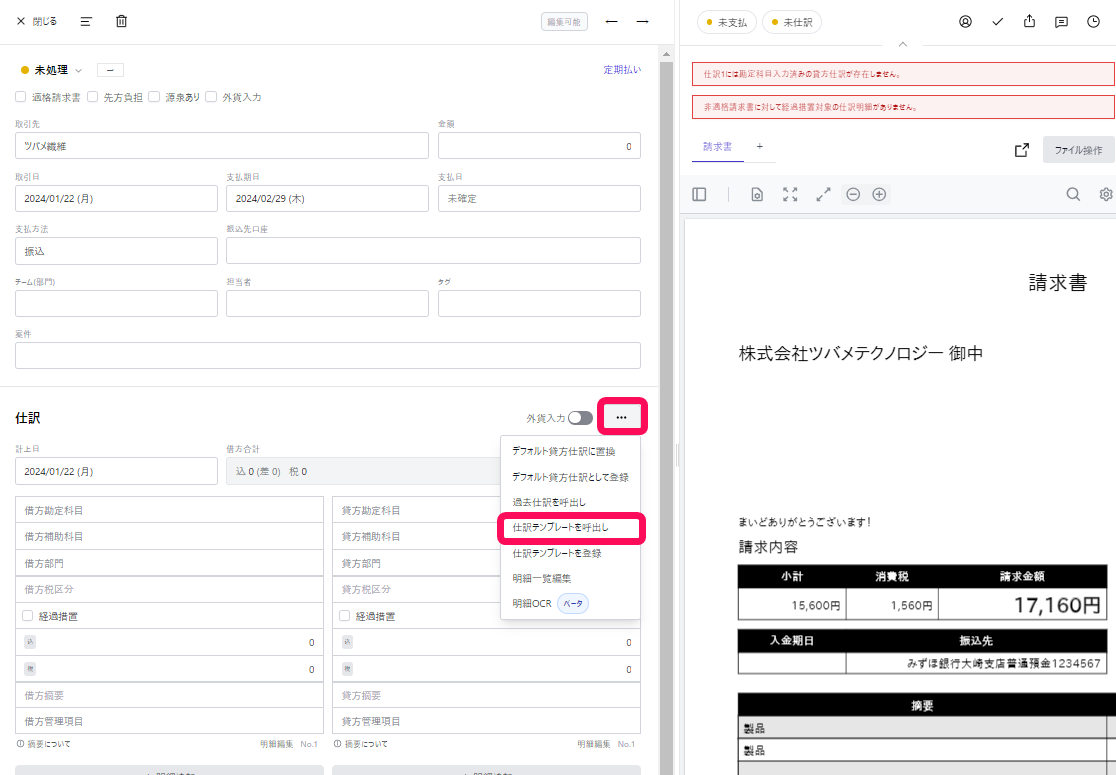Open the 計上日 date field
This screenshot has height=775, width=1116.
point(116,471)
